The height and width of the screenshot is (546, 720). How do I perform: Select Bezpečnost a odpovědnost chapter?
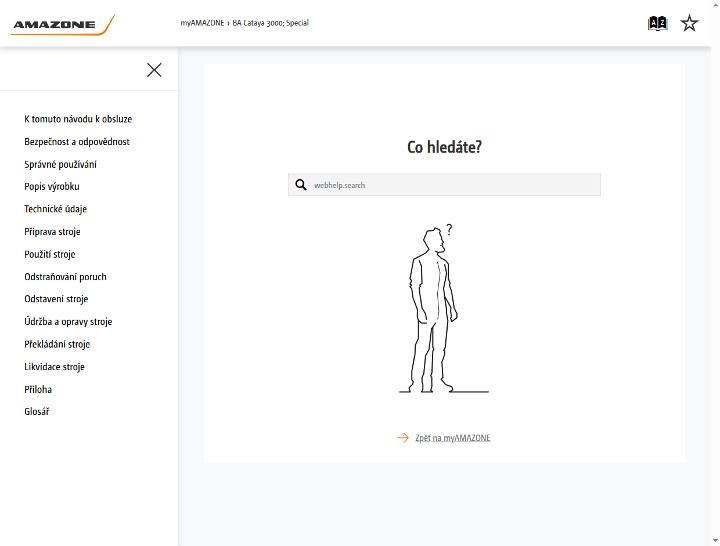(x=77, y=141)
